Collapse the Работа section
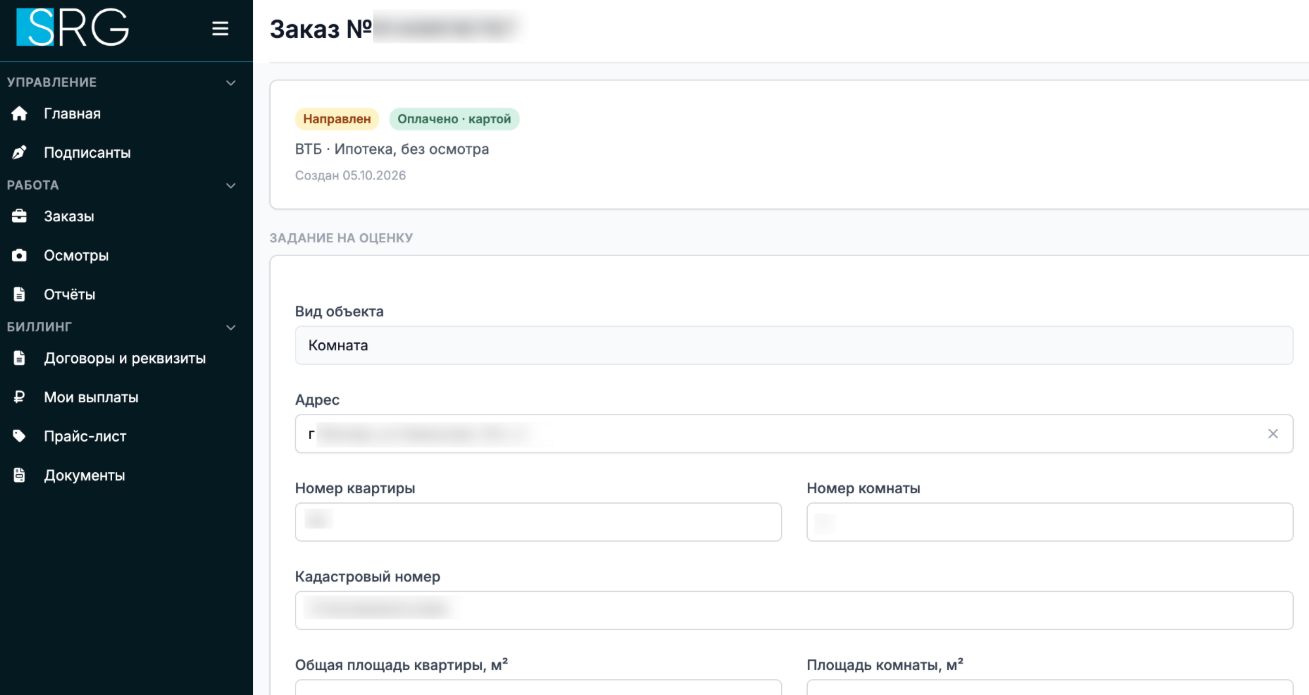 pos(231,185)
